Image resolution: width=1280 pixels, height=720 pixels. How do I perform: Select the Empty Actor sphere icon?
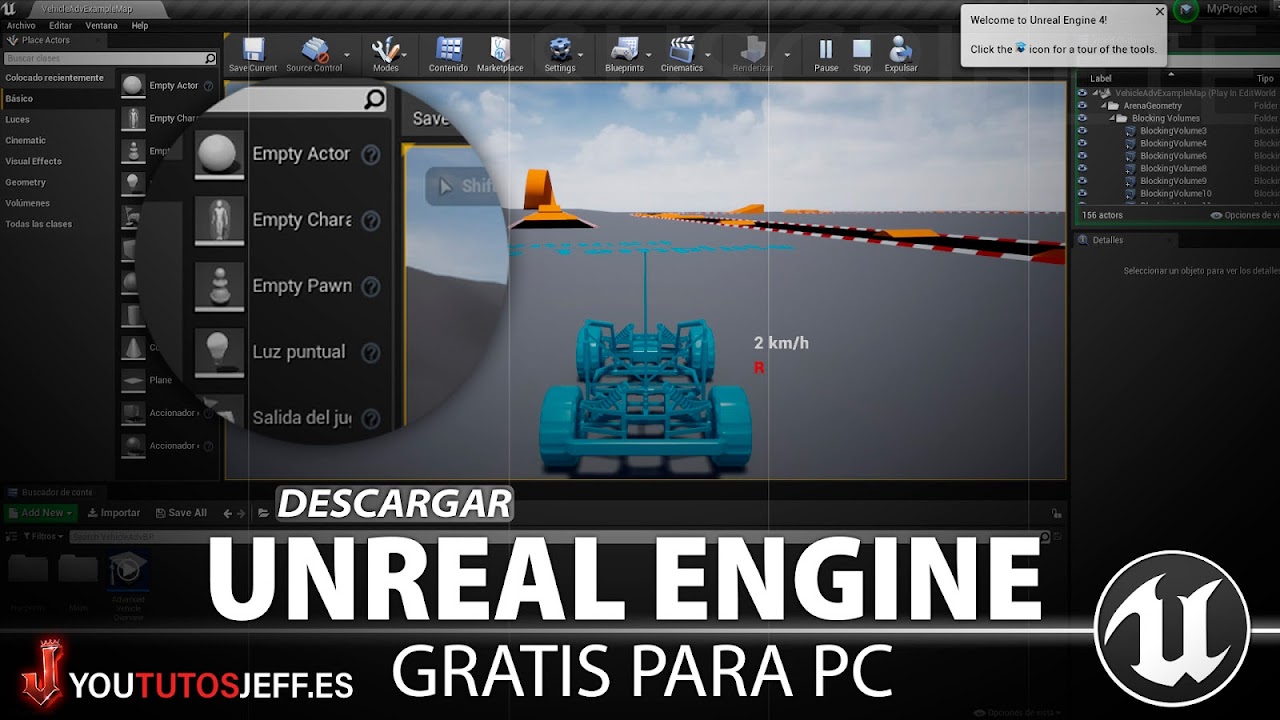(132, 86)
